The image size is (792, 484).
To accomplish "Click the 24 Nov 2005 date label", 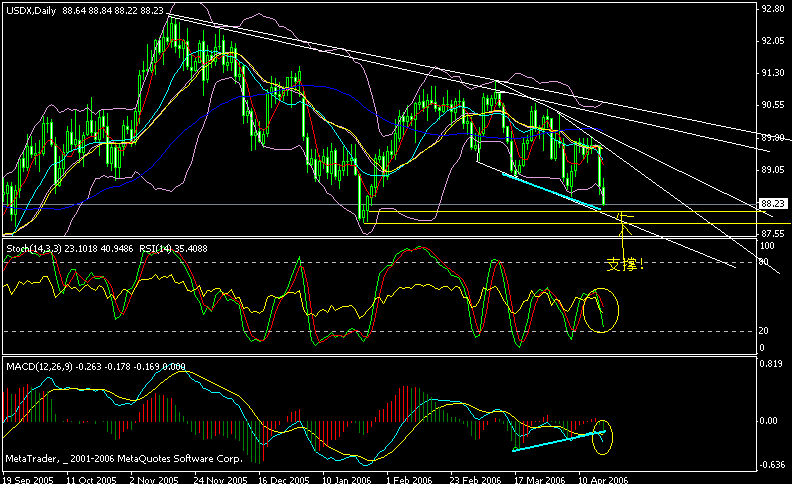I will pyautogui.click(x=221, y=479).
